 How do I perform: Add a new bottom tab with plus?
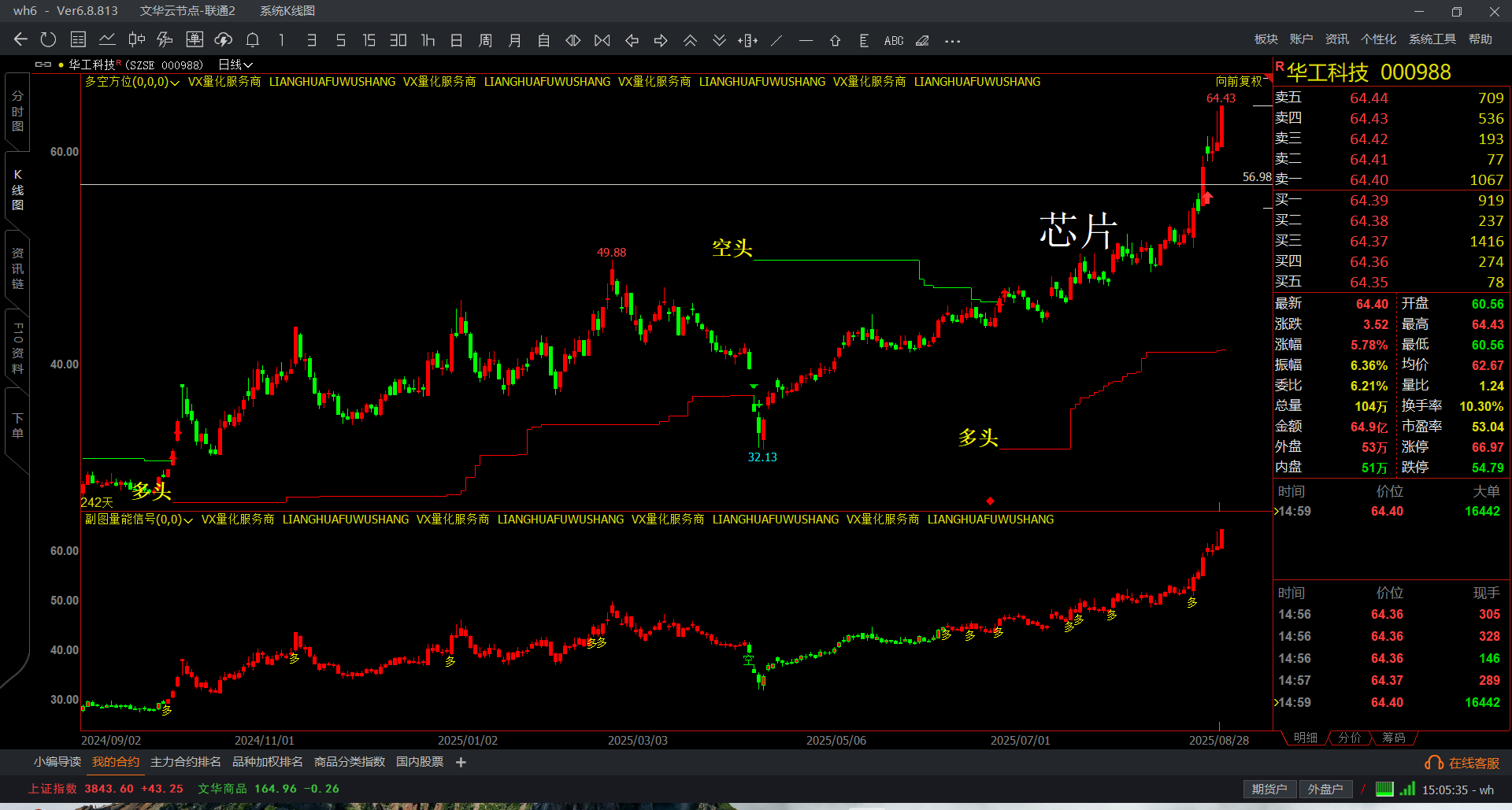click(x=461, y=762)
